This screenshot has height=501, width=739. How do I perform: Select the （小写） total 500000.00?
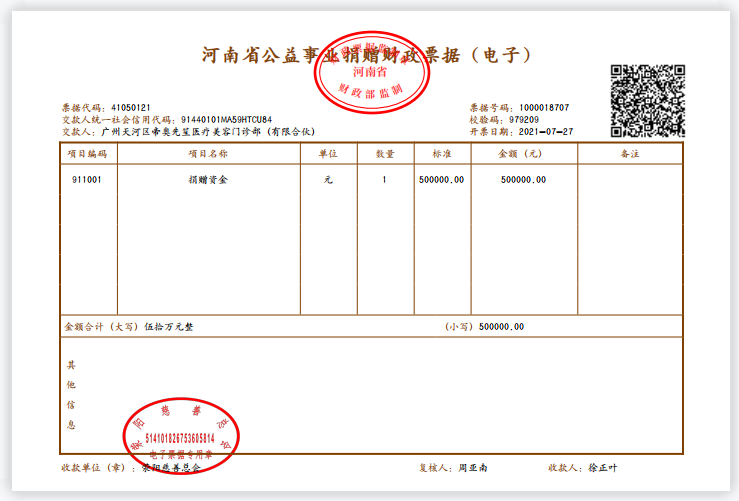[x=501, y=327]
